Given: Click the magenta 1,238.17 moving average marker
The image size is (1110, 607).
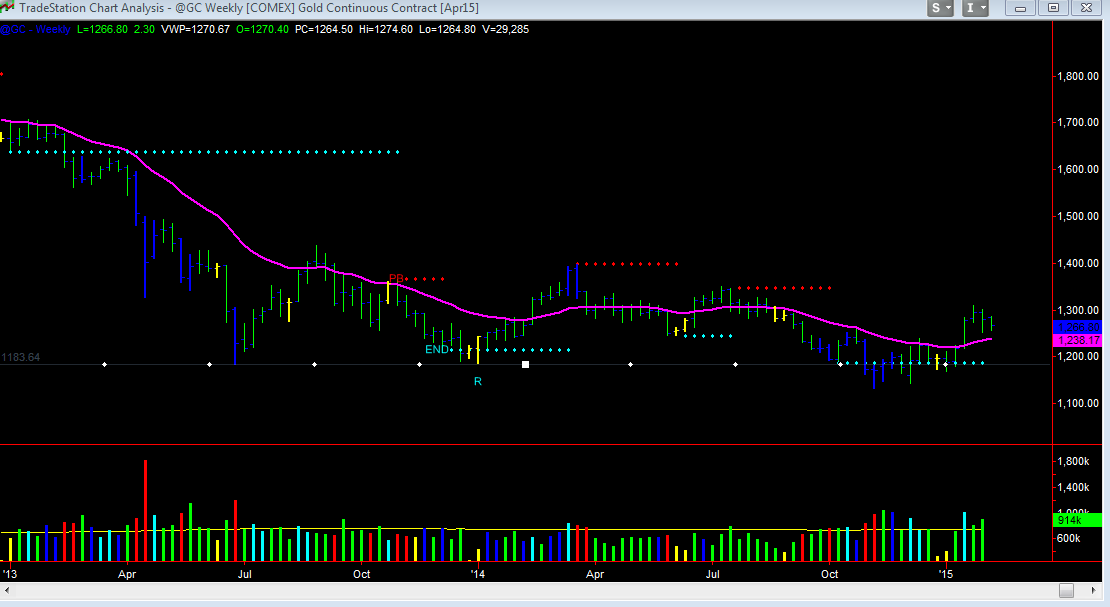Looking at the screenshot, I should tap(1077, 341).
